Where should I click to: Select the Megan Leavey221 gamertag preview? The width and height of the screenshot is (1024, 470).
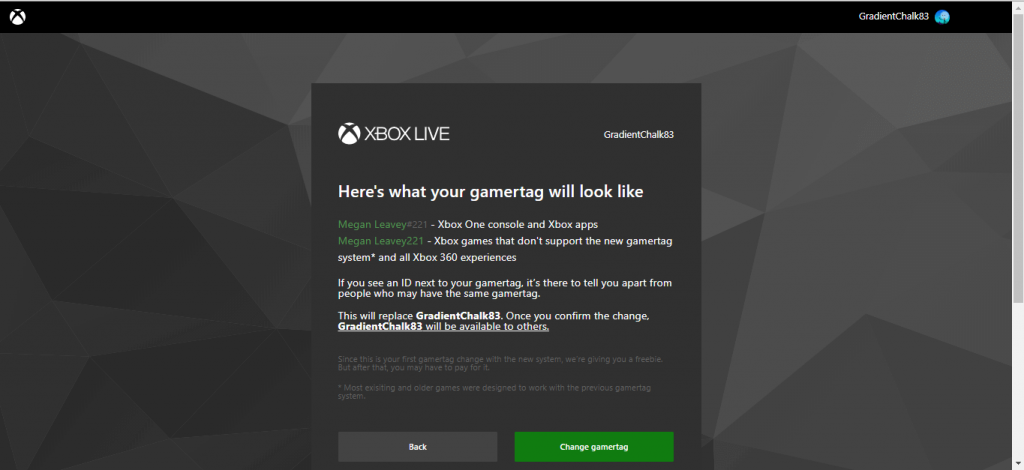tap(382, 241)
